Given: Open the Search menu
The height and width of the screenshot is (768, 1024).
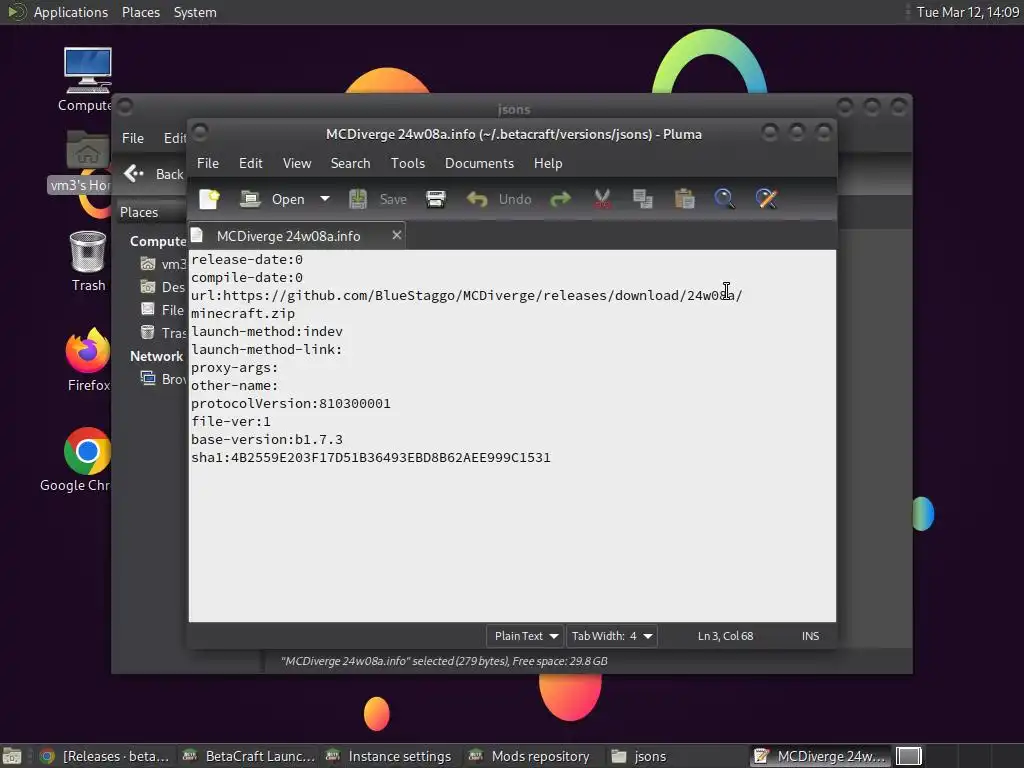Looking at the screenshot, I should 350,163.
